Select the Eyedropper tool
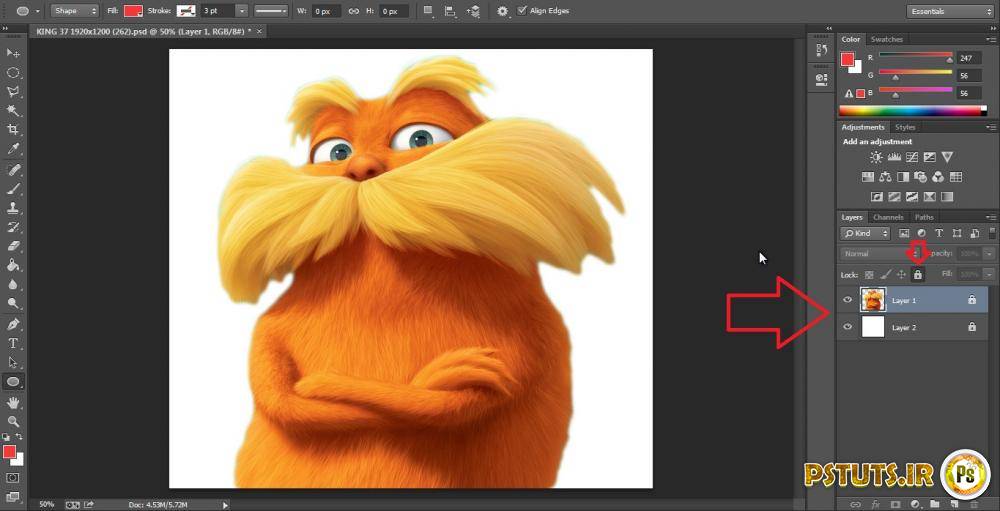The height and width of the screenshot is (511, 1000). tap(13, 149)
